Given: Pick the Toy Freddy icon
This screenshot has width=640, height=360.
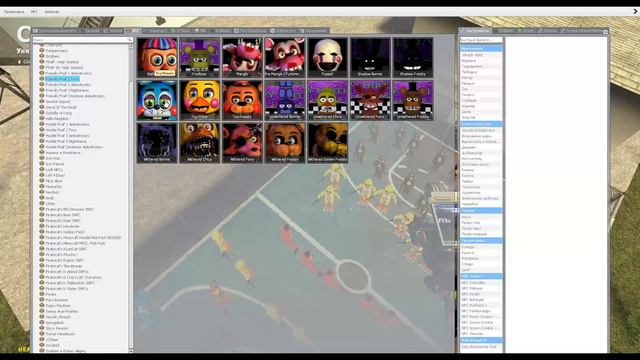Looking at the screenshot, I should click(x=242, y=100).
